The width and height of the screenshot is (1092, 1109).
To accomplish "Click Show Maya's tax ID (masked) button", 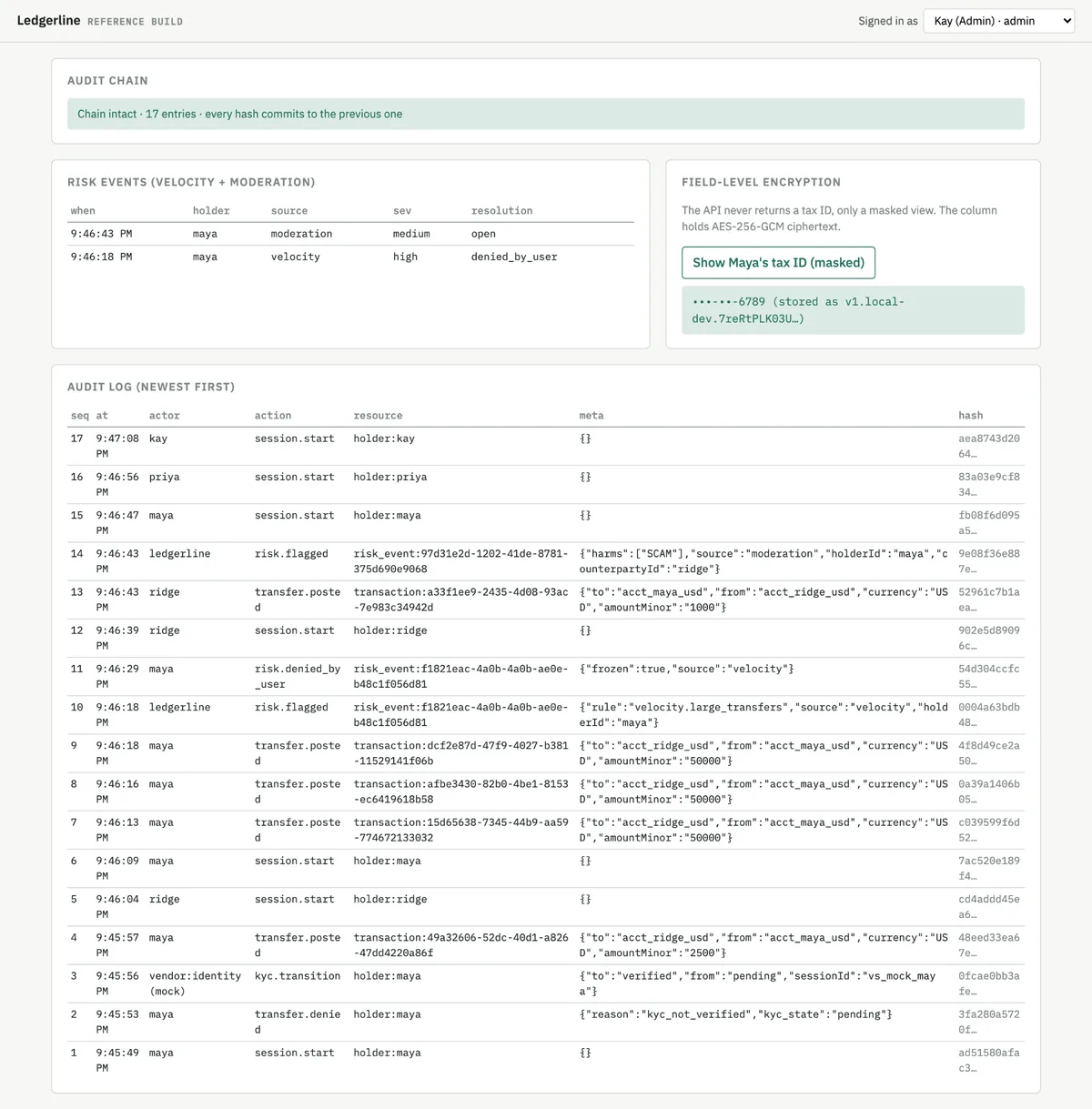I will click(x=778, y=262).
